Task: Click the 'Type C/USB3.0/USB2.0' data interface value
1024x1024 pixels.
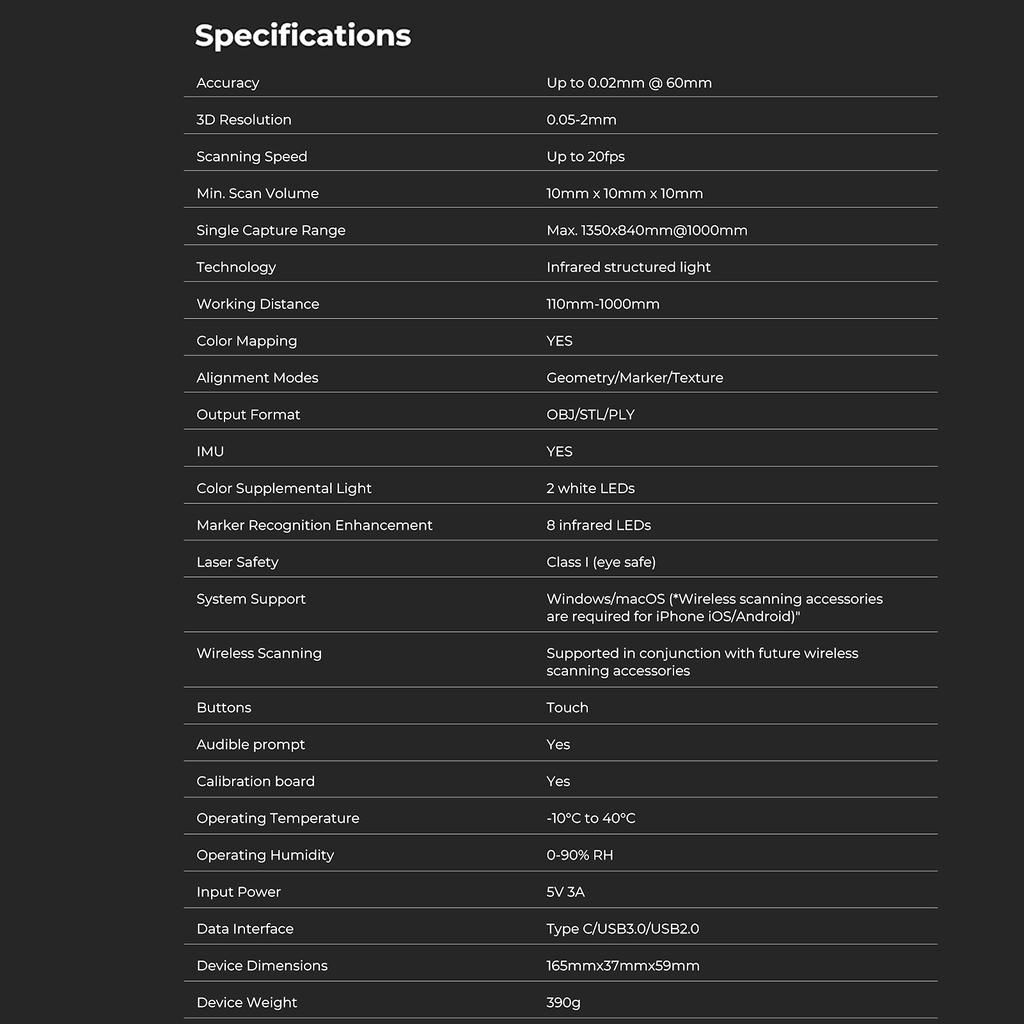Action: 622,929
